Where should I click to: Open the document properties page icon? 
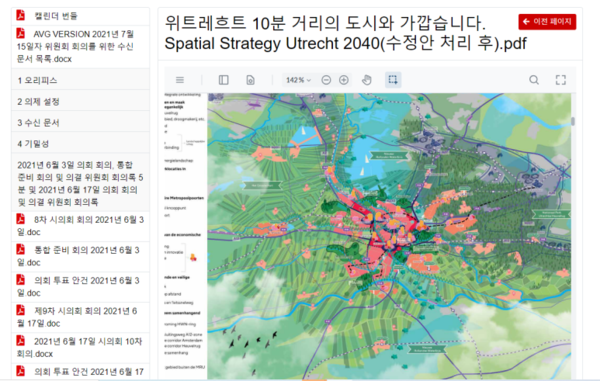[250, 80]
